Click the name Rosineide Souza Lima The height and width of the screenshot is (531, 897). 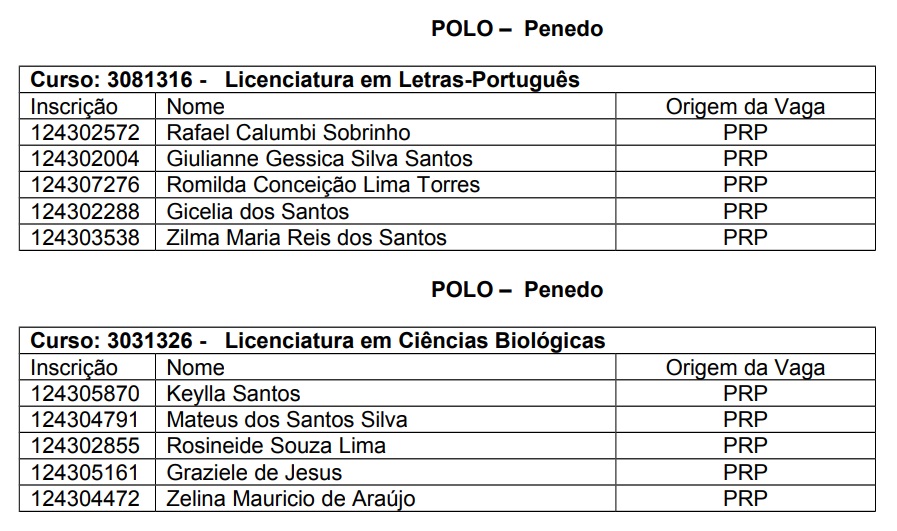(276, 446)
